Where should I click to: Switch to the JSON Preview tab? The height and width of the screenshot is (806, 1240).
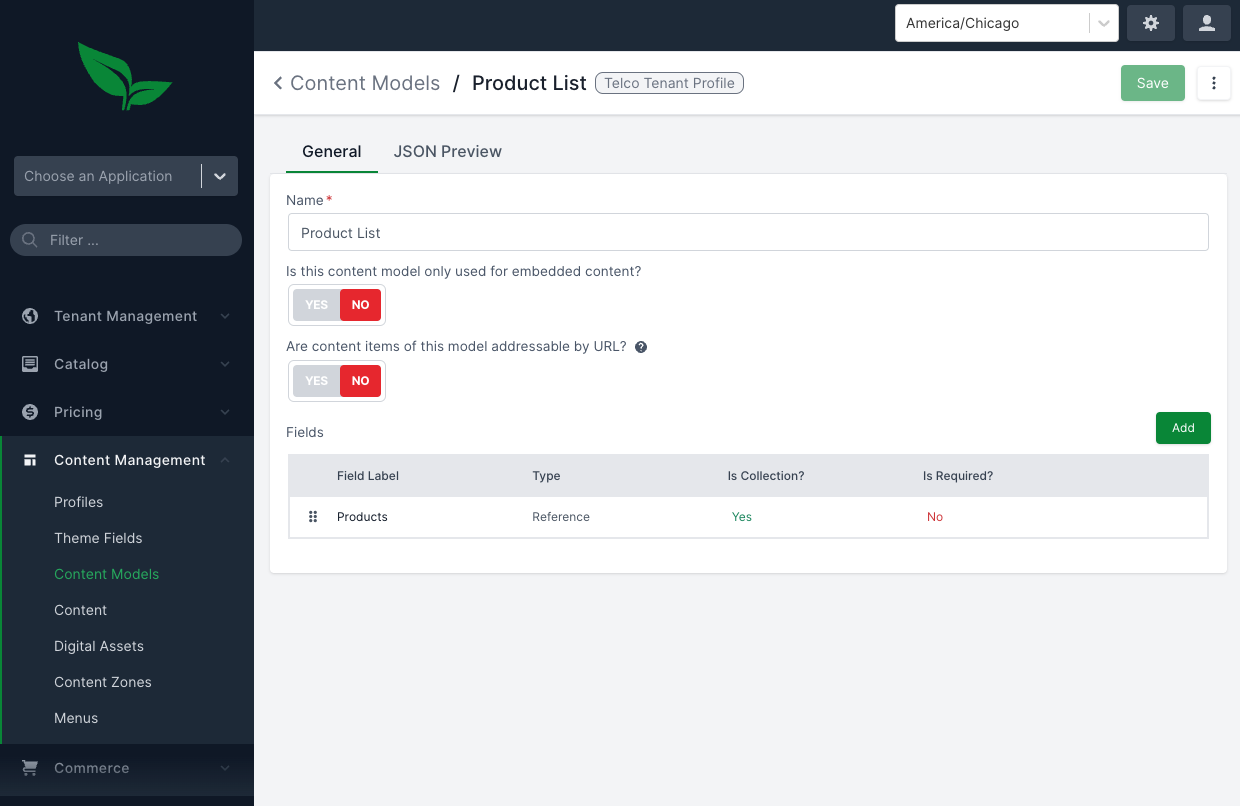pos(447,152)
